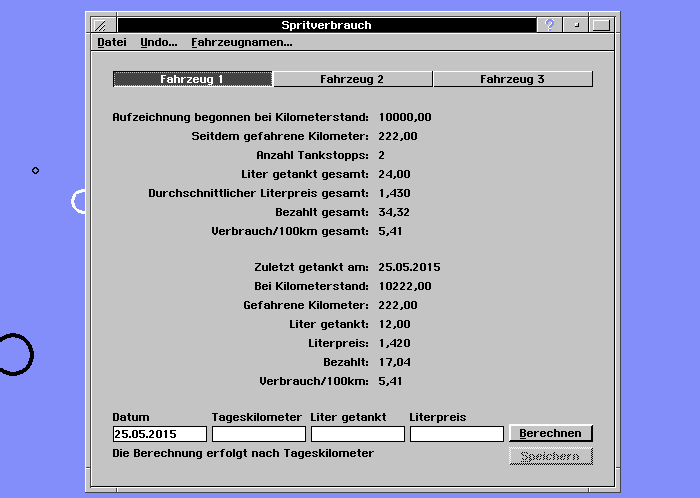Screen dimensions: 700x498
Task: Focus the Liter getankt input field
Action: click(357, 434)
